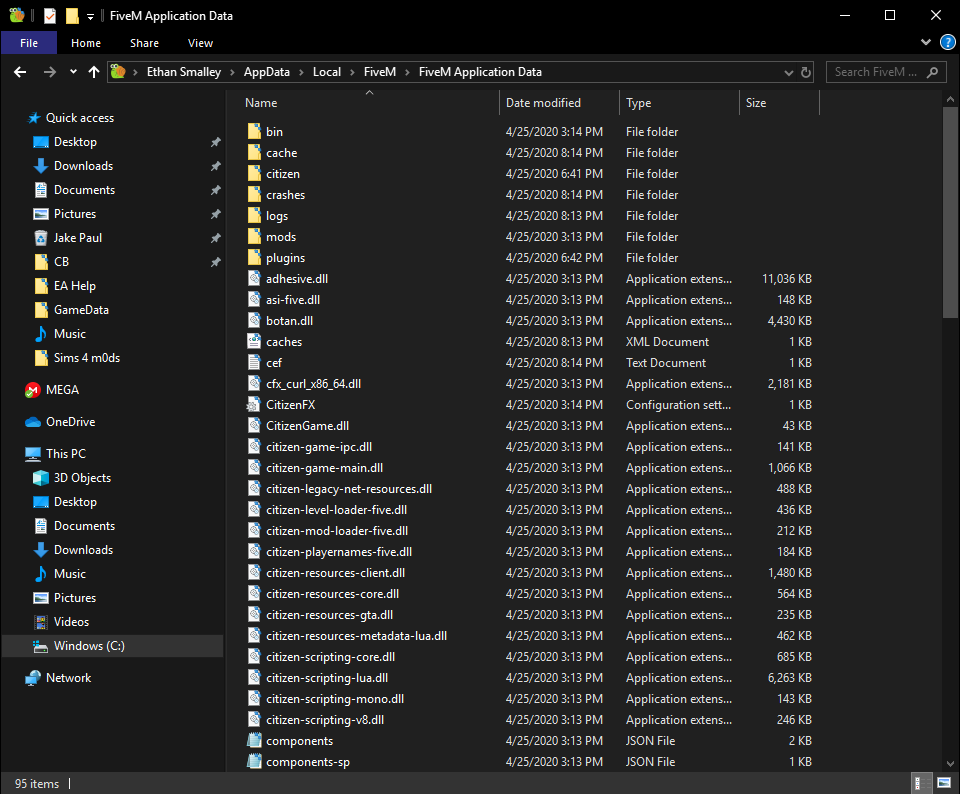The height and width of the screenshot is (794, 960).
Task: Open help with the question mark icon
Action: coord(947,42)
